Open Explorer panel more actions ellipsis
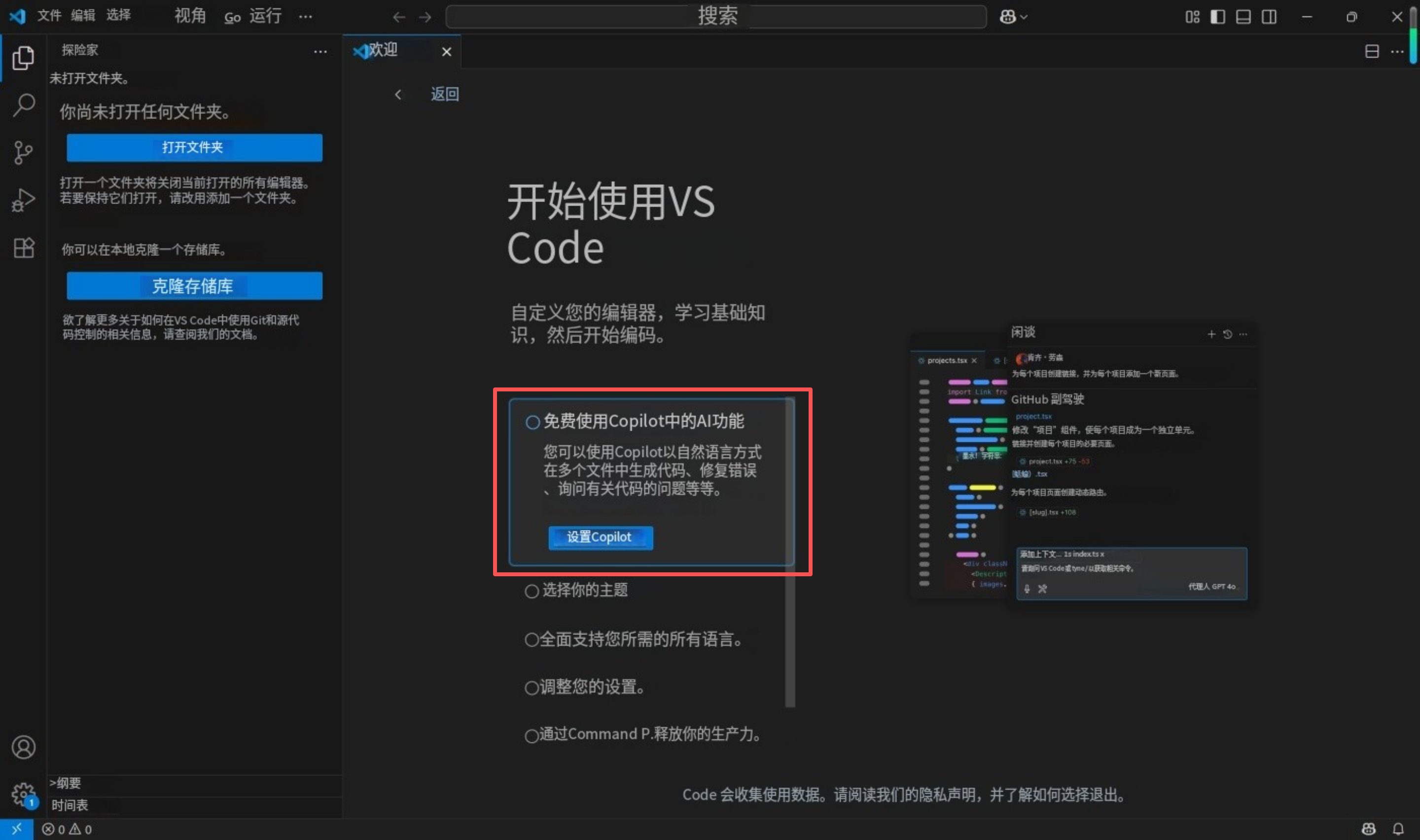This screenshot has width=1420, height=840. (x=320, y=51)
